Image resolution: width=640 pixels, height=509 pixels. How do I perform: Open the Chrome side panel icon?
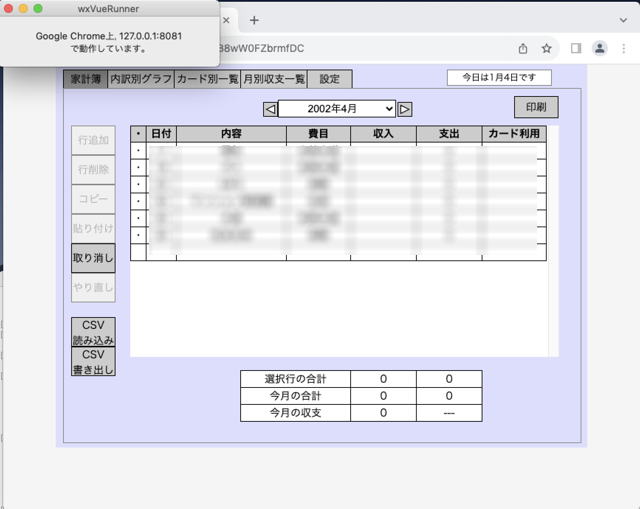tap(576, 48)
